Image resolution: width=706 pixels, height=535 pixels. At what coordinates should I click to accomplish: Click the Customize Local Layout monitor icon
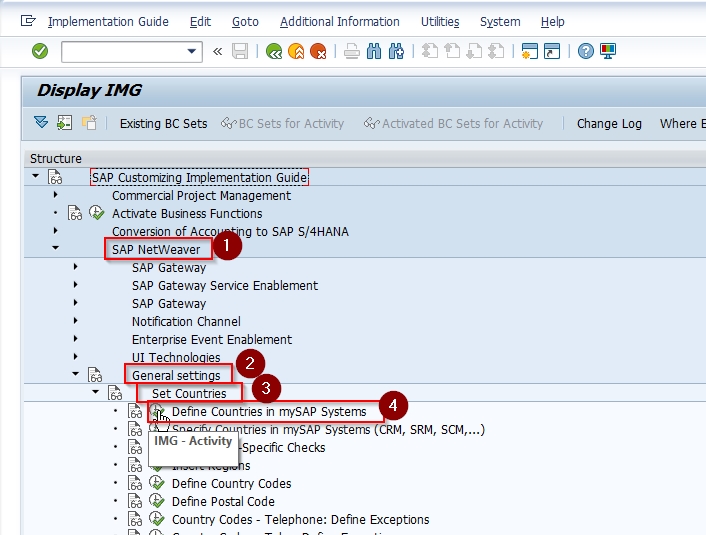coord(608,51)
